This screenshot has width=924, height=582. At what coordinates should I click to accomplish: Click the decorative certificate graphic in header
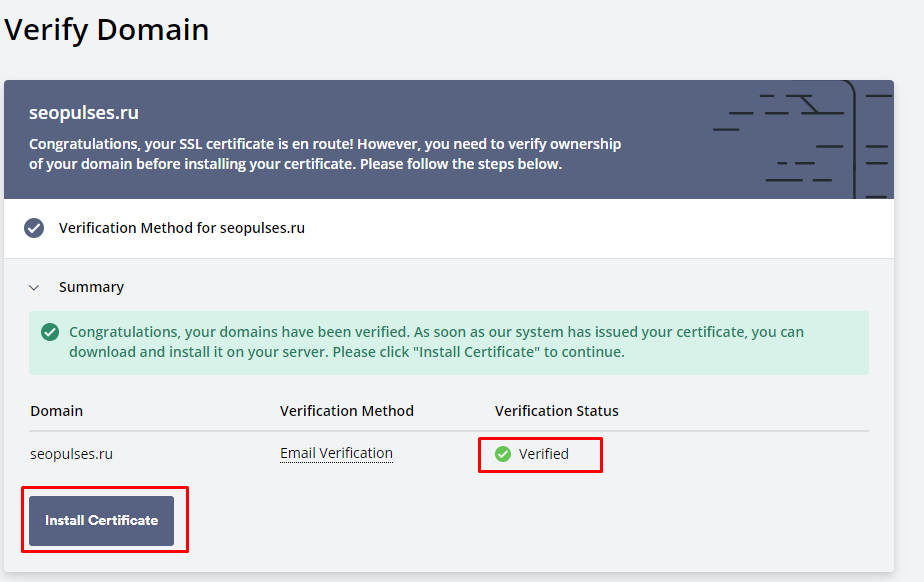click(803, 140)
